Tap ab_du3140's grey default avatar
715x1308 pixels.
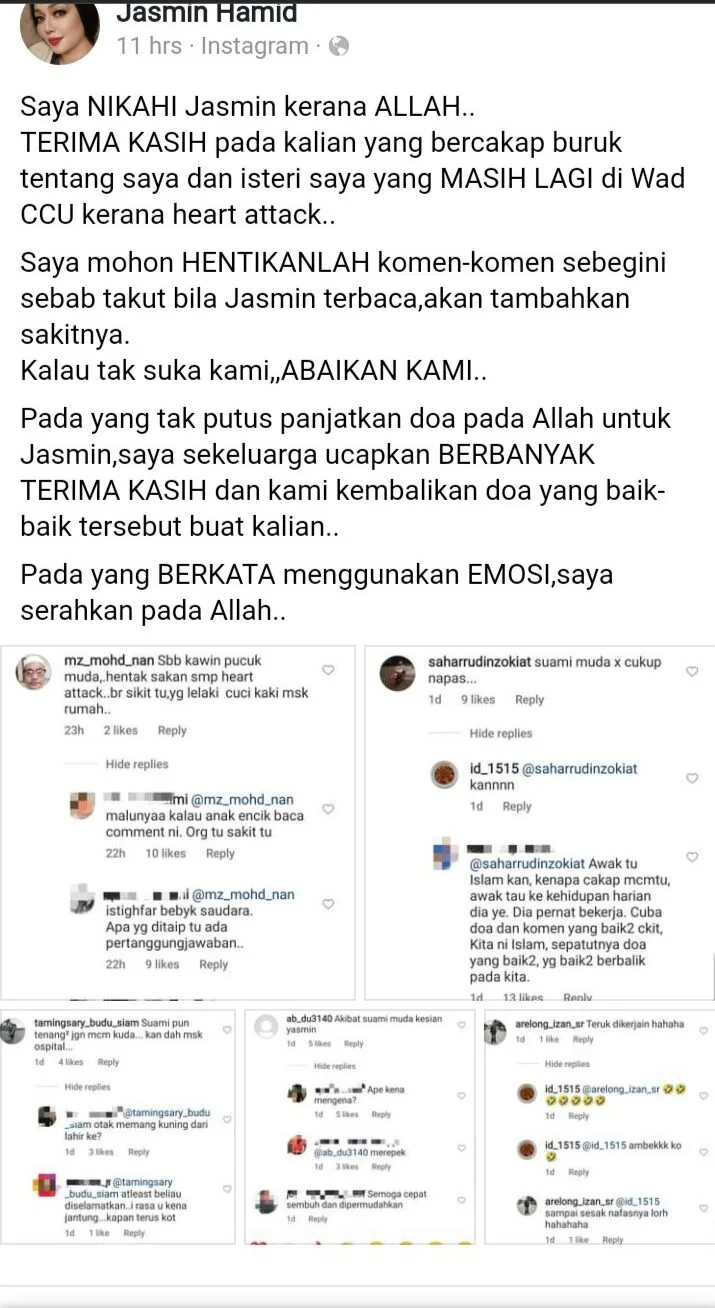tap(266, 1025)
